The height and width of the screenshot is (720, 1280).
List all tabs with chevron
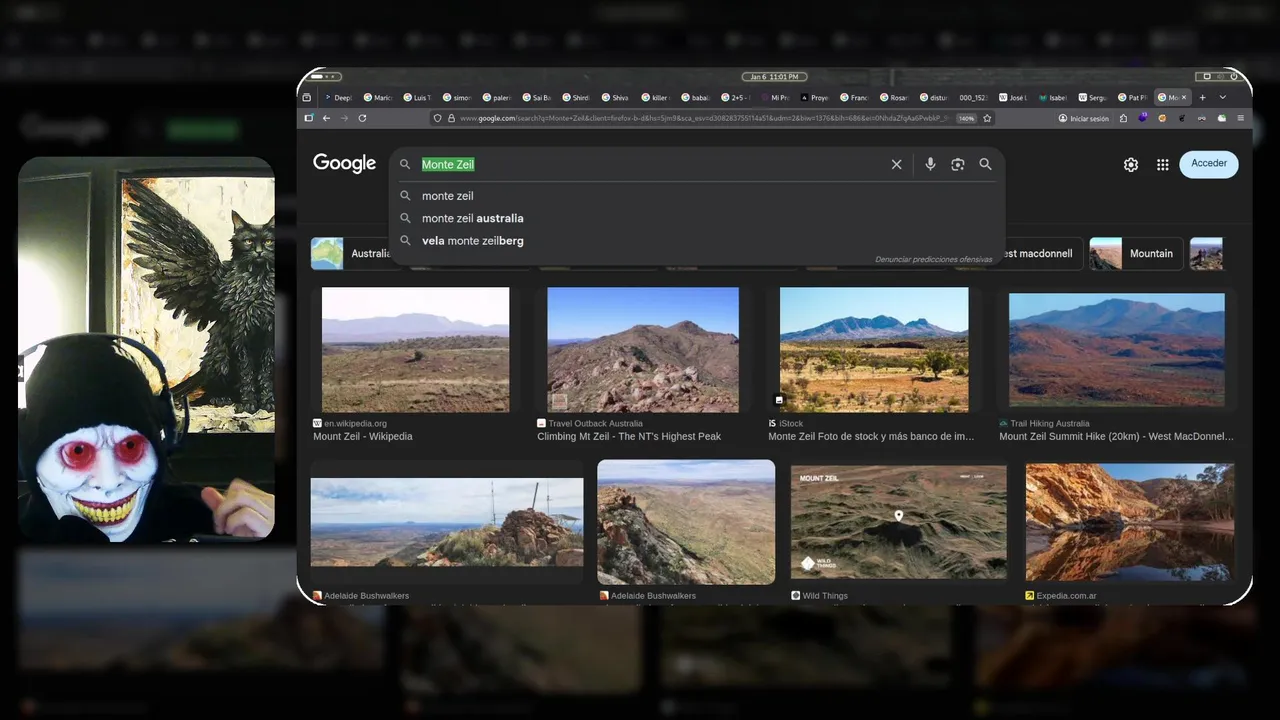pos(1222,98)
